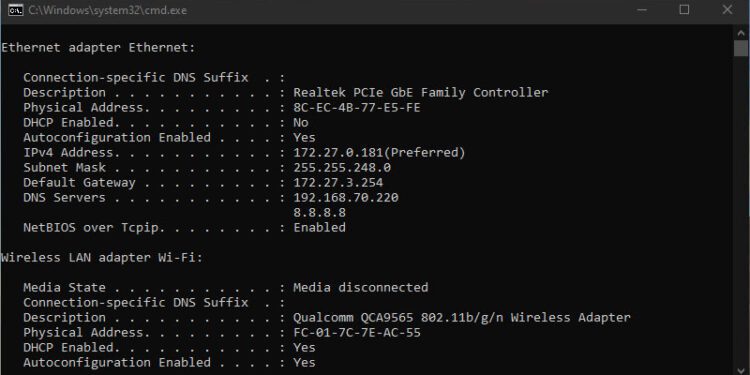Click the DNS server 192.168.70.220 value

[x=346, y=198]
